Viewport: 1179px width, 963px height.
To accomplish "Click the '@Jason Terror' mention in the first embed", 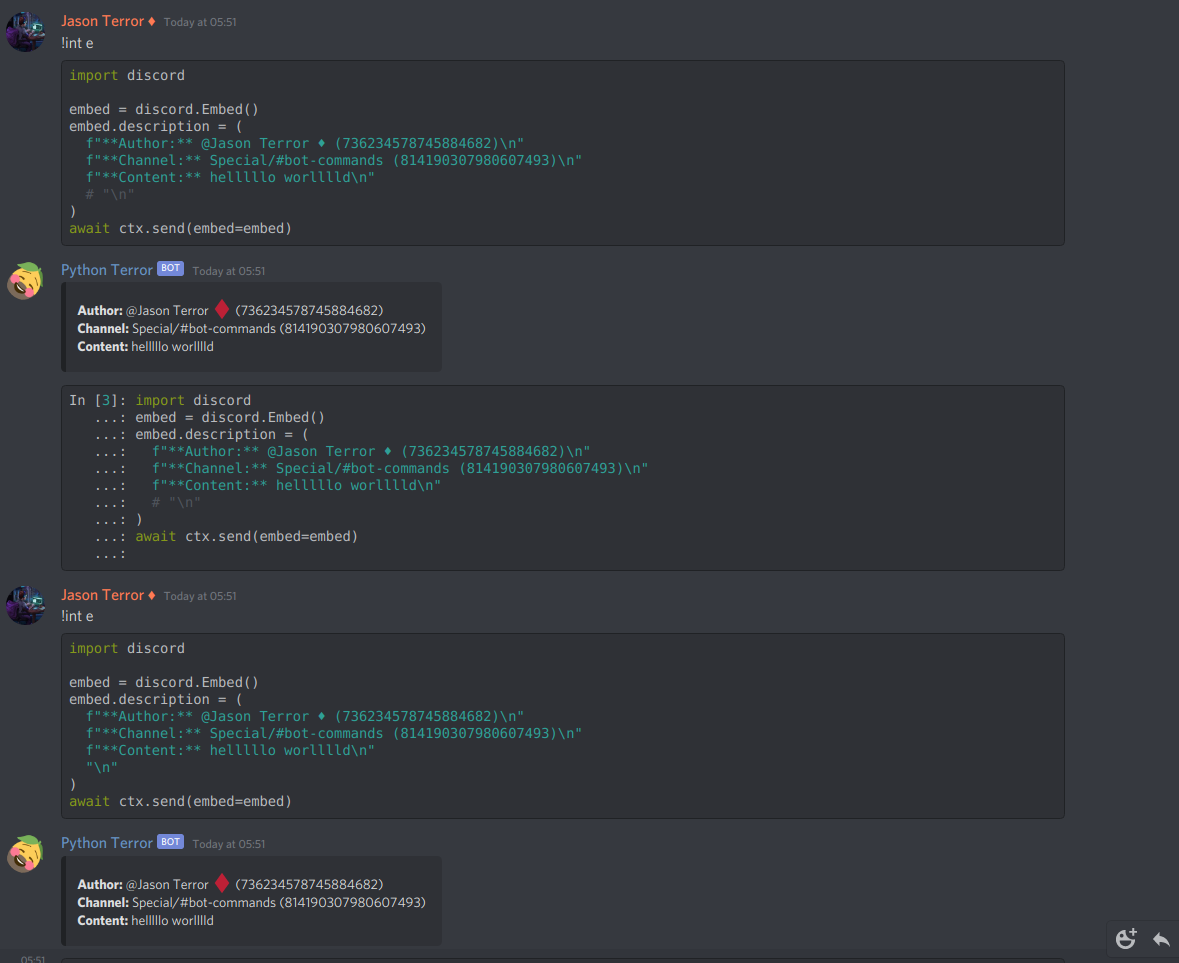I will click(x=167, y=310).
